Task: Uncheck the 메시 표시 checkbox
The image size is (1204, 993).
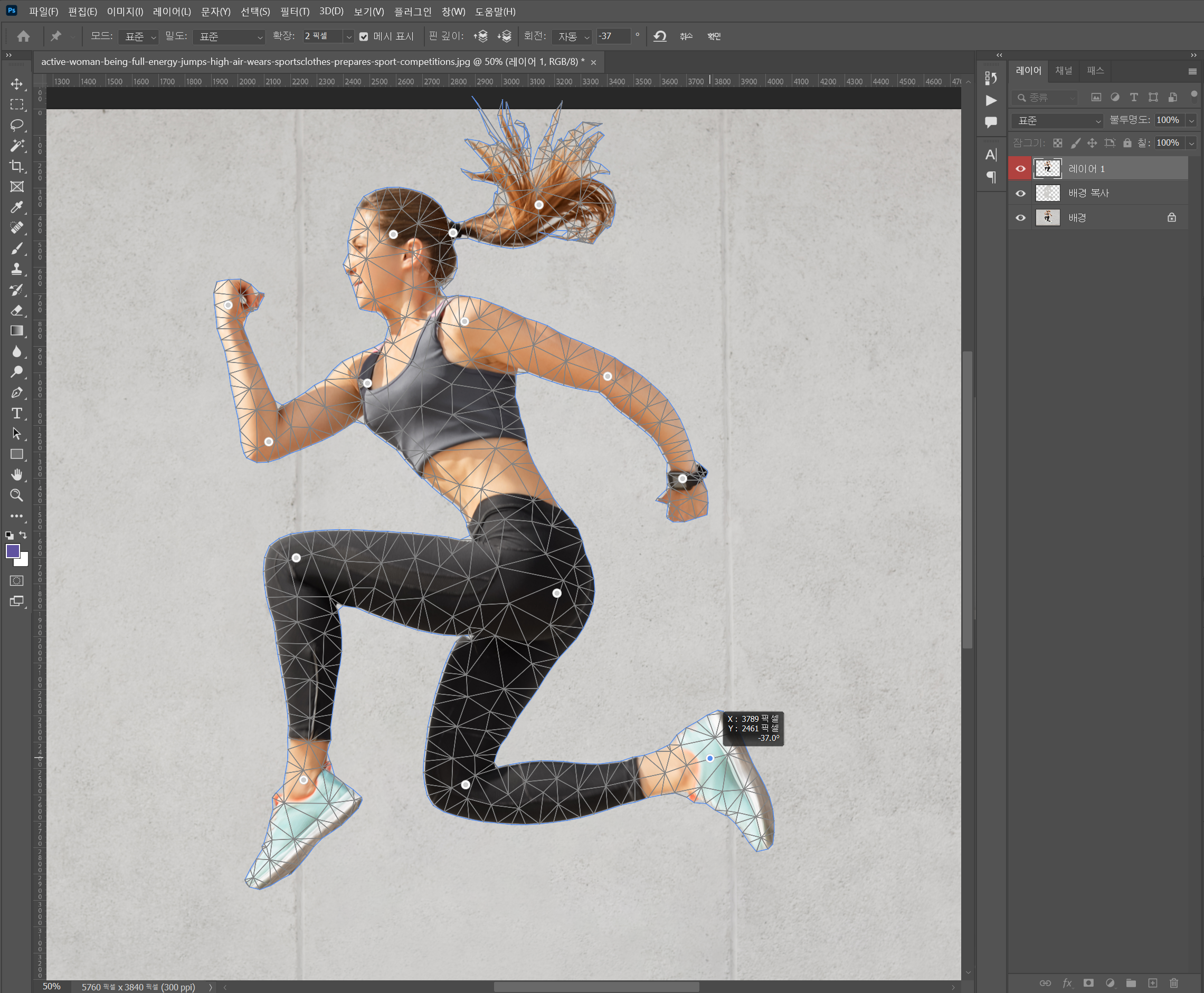Action: point(363,36)
